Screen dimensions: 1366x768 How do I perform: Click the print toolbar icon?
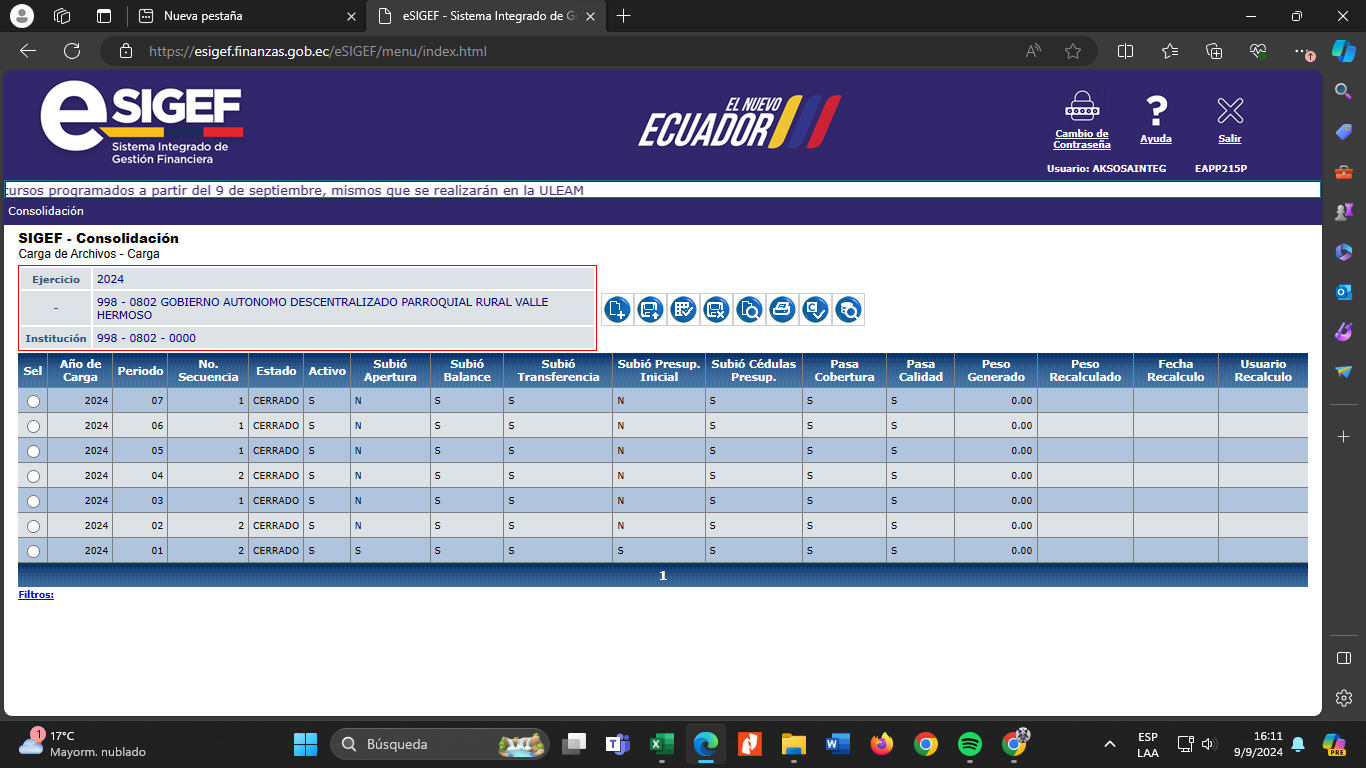782,310
